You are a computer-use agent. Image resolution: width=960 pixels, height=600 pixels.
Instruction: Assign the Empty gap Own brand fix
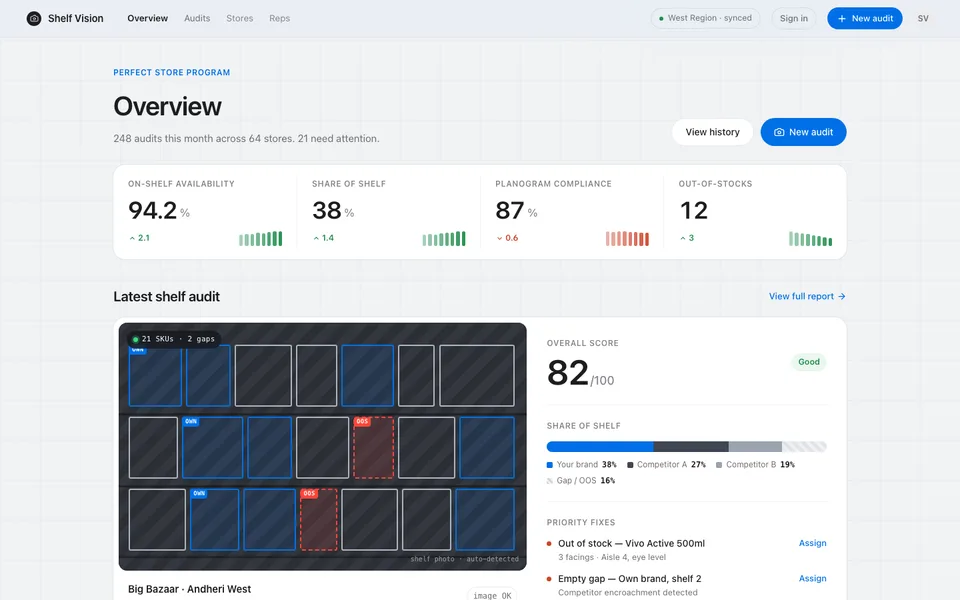pyautogui.click(x=812, y=579)
